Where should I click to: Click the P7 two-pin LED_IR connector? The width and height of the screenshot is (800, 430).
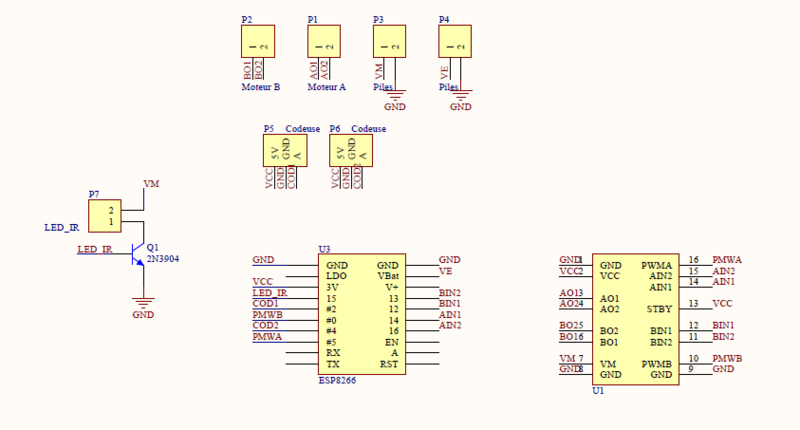(x=106, y=215)
